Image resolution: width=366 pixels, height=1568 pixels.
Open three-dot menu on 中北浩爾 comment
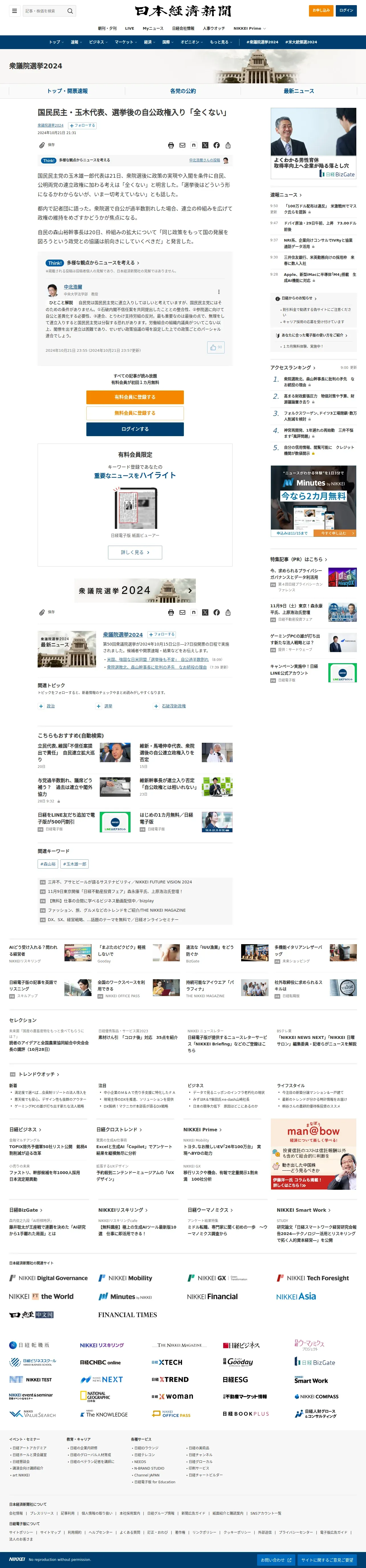pos(219,292)
